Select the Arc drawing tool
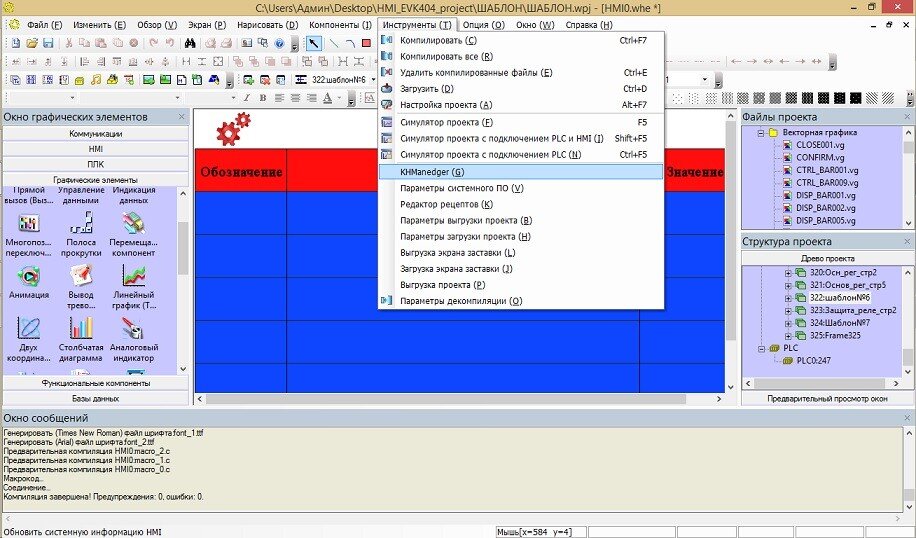 350,43
